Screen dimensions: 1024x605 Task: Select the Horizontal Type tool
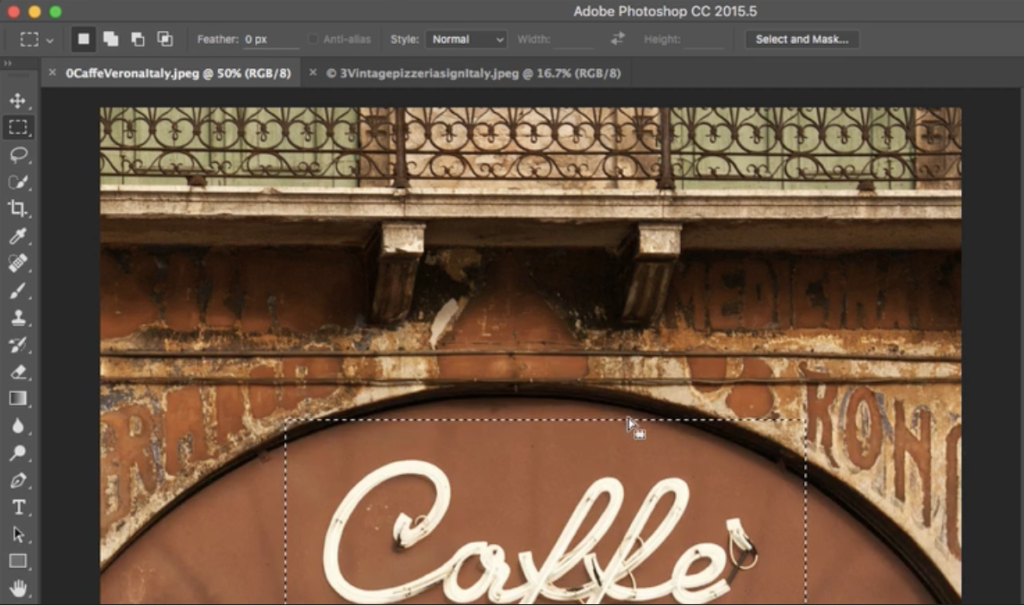click(18, 507)
